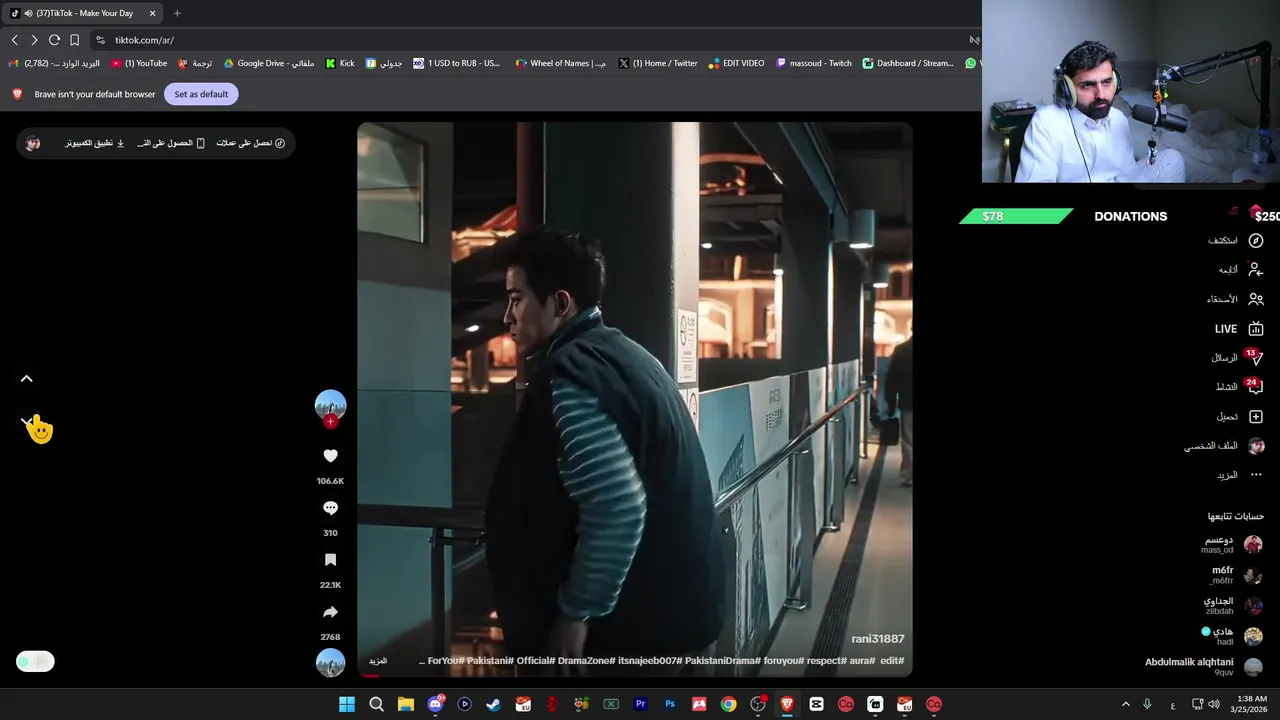Viewport: 1280px width, 720px height.
Task: Set Brave as the default browser
Action: (x=201, y=94)
